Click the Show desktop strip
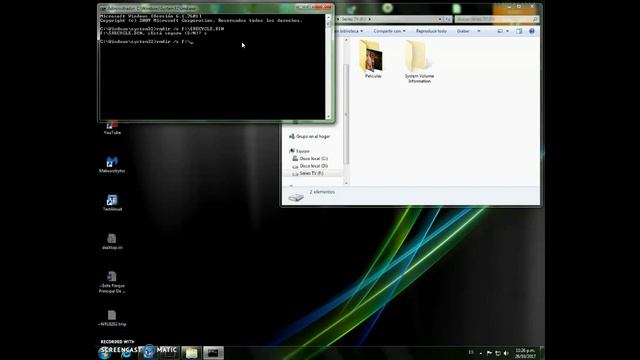The width and height of the screenshot is (640, 360). pyautogui.click(x=542, y=353)
